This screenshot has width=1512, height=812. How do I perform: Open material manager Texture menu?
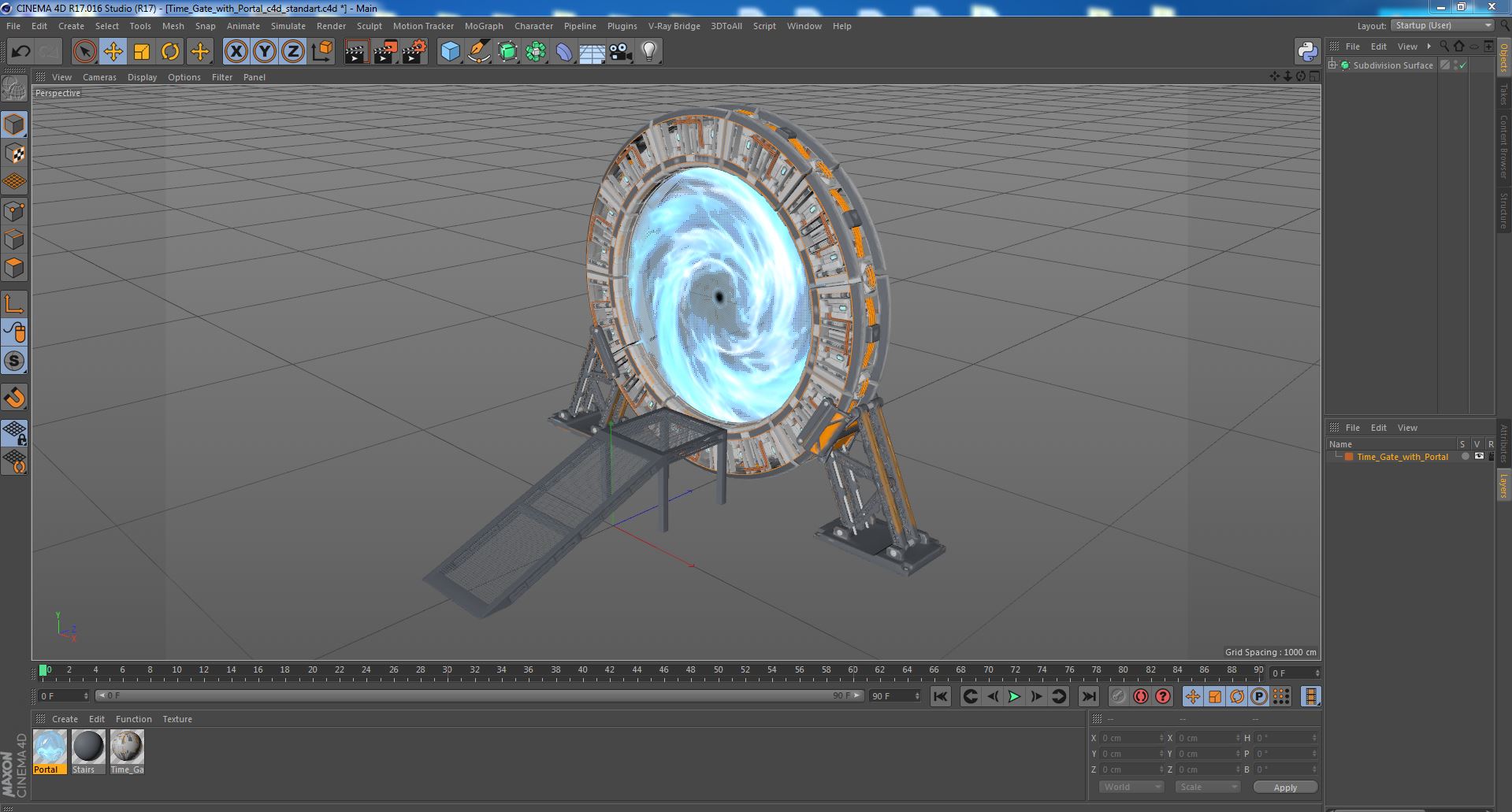177,719
